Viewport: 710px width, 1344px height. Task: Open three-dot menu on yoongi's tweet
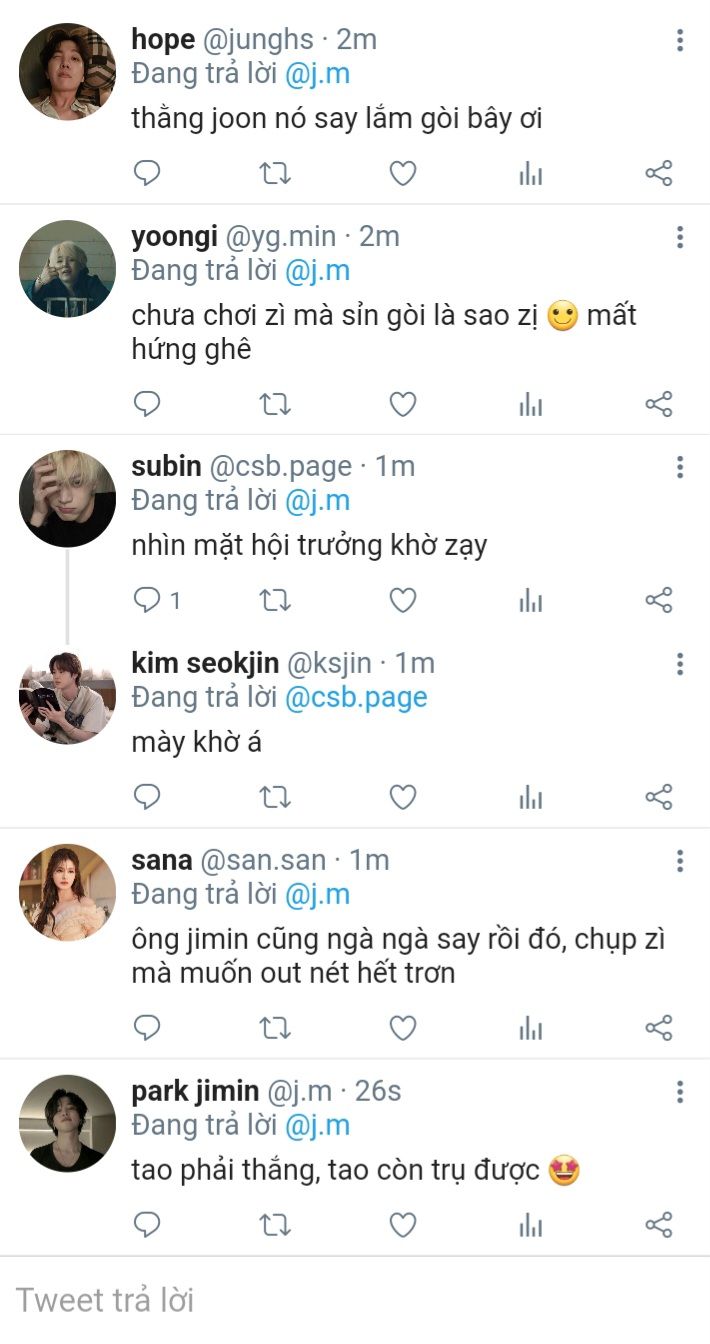point(680,237)
